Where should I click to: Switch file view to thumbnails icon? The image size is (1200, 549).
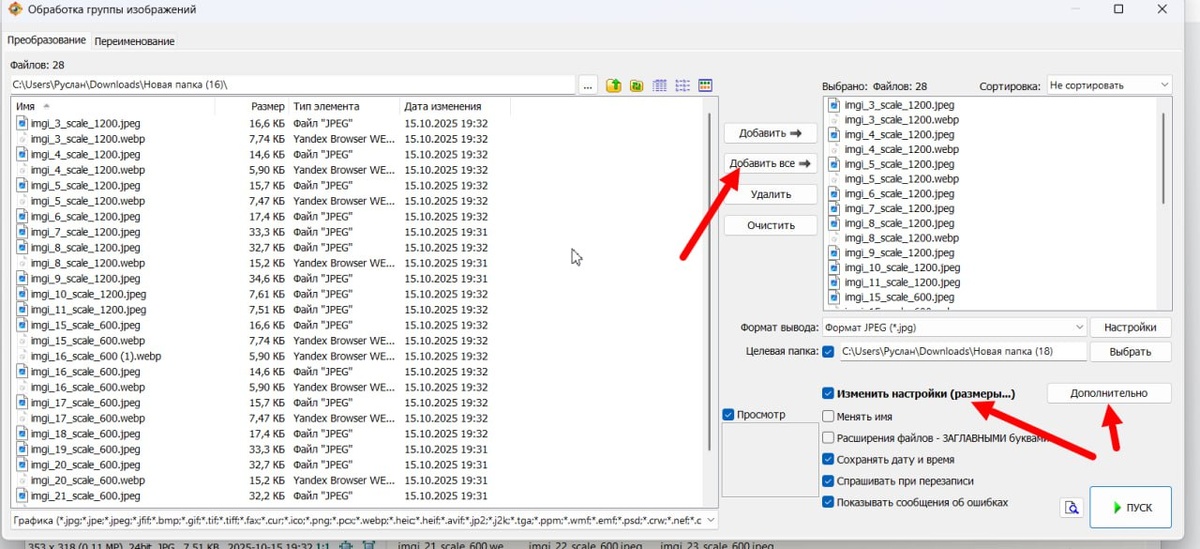click(x=705, y=86)
